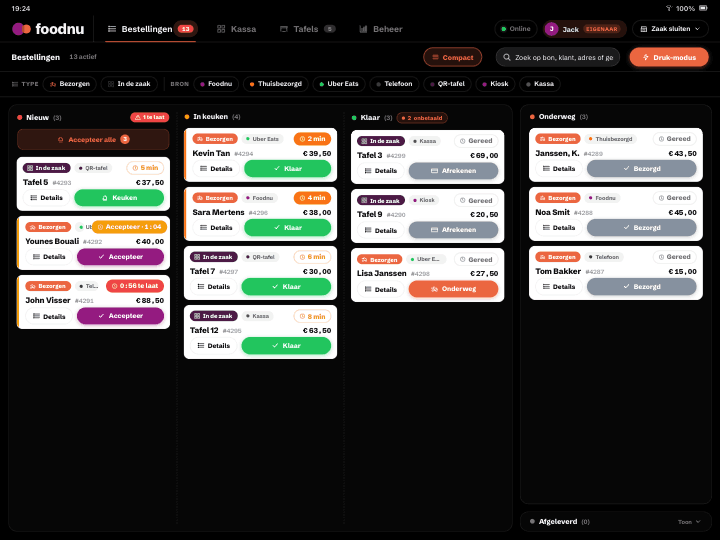Click the 5 min timer on Tafel 5
The height and width of the screenshot is (540, 720).
point(145,168)
